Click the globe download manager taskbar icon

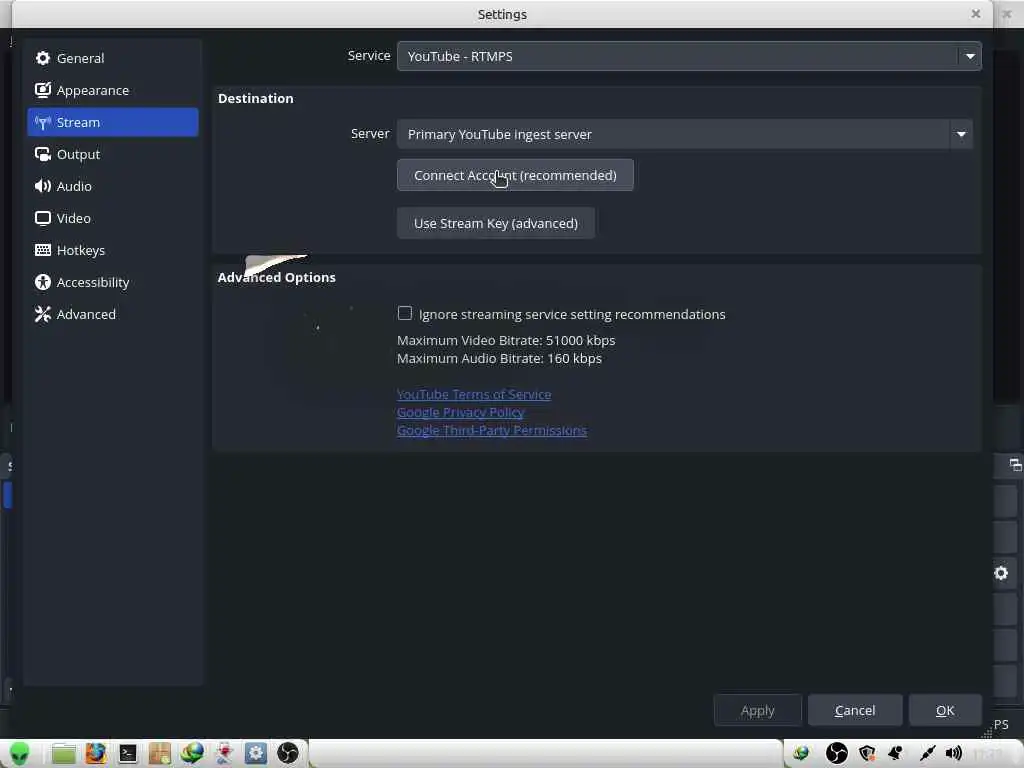(x=192, y=754)
